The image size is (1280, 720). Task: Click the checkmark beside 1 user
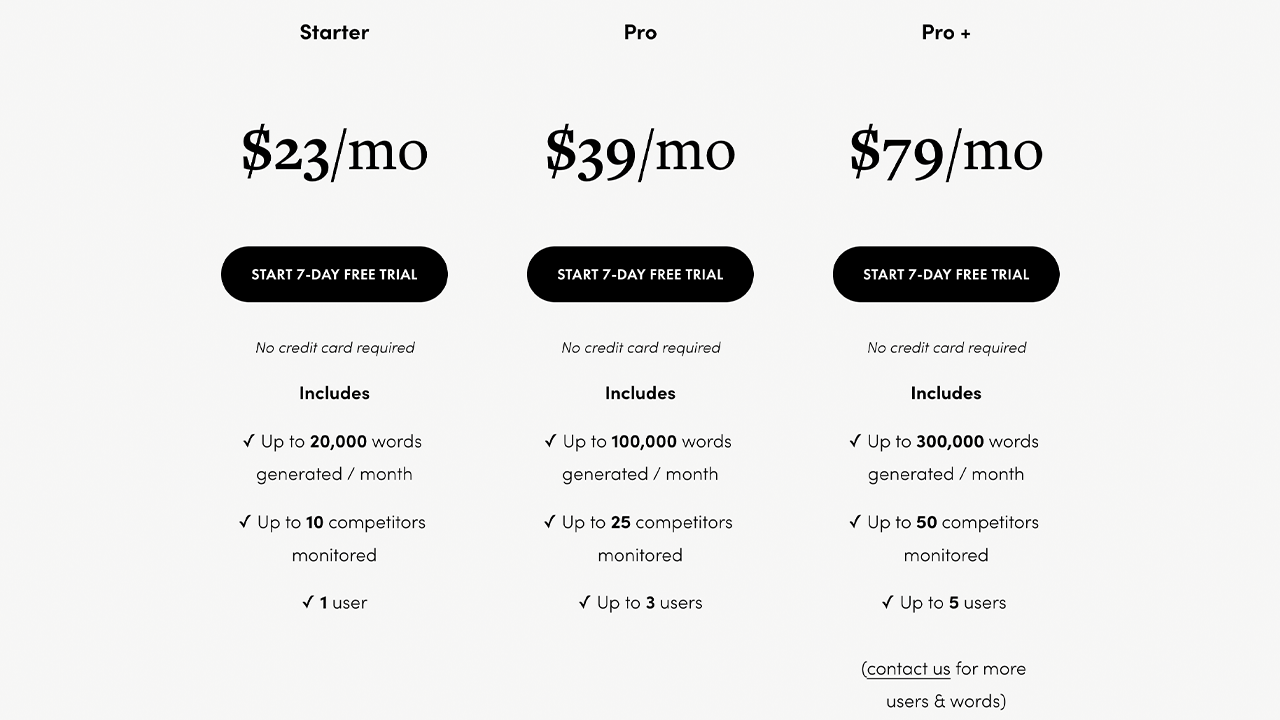[308, 603]
